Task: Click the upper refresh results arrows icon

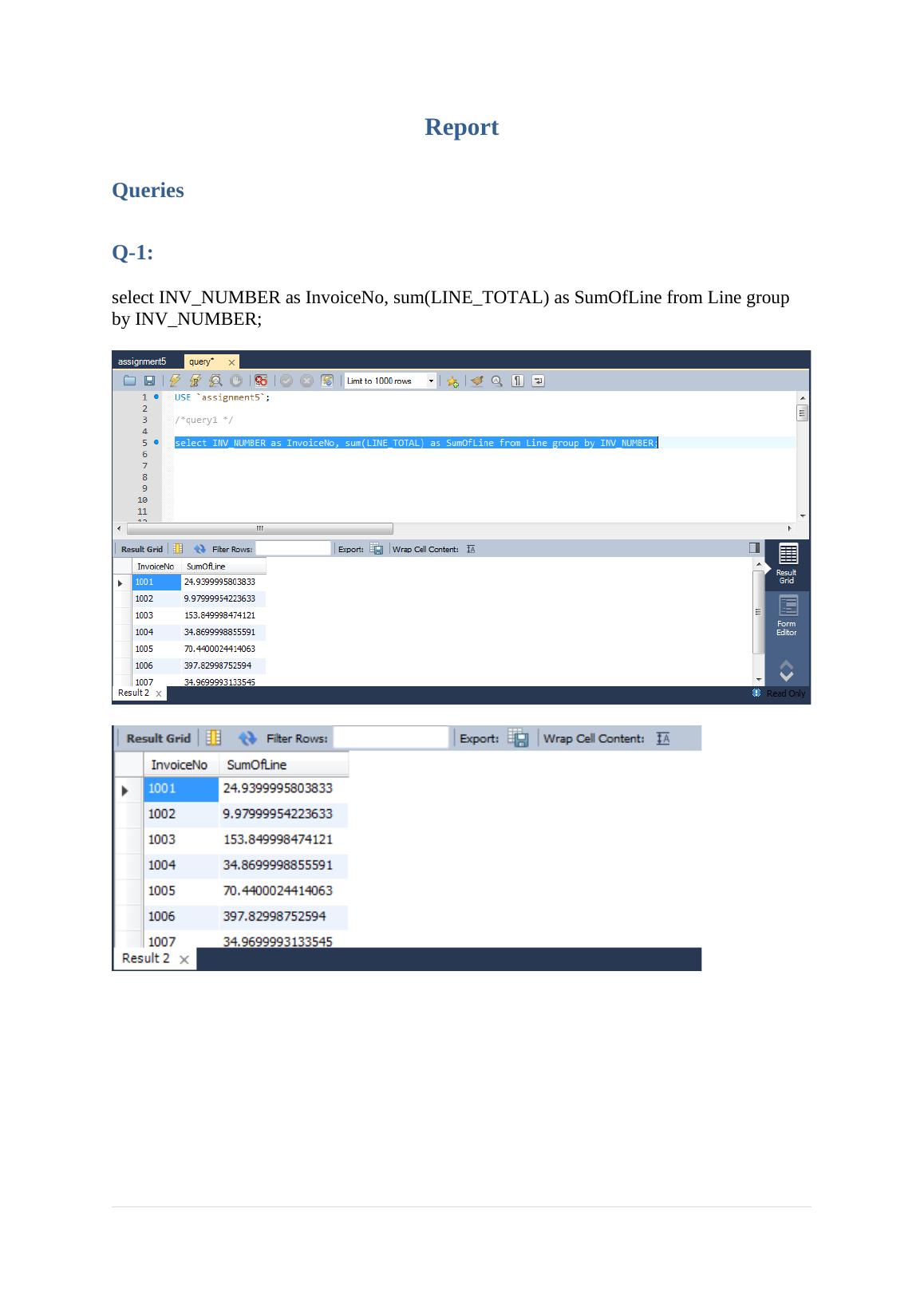Action: click(x=199, y=549)
